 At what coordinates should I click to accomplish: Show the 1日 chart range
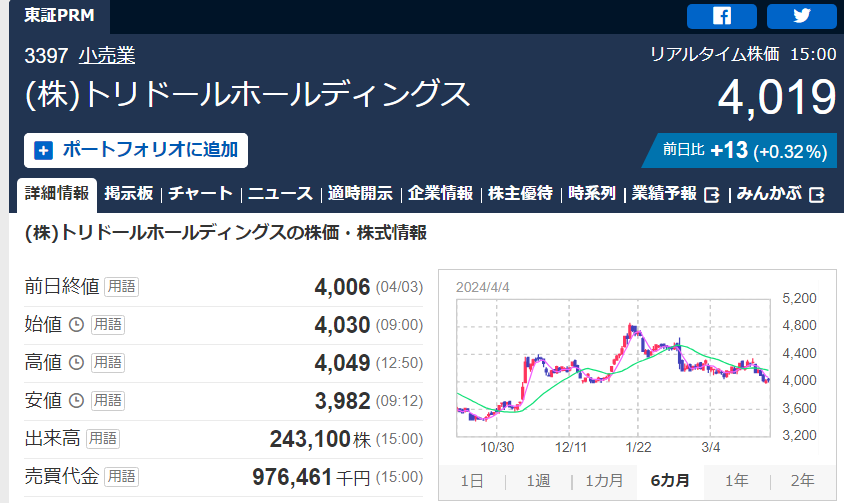click(x=472, y=481)
